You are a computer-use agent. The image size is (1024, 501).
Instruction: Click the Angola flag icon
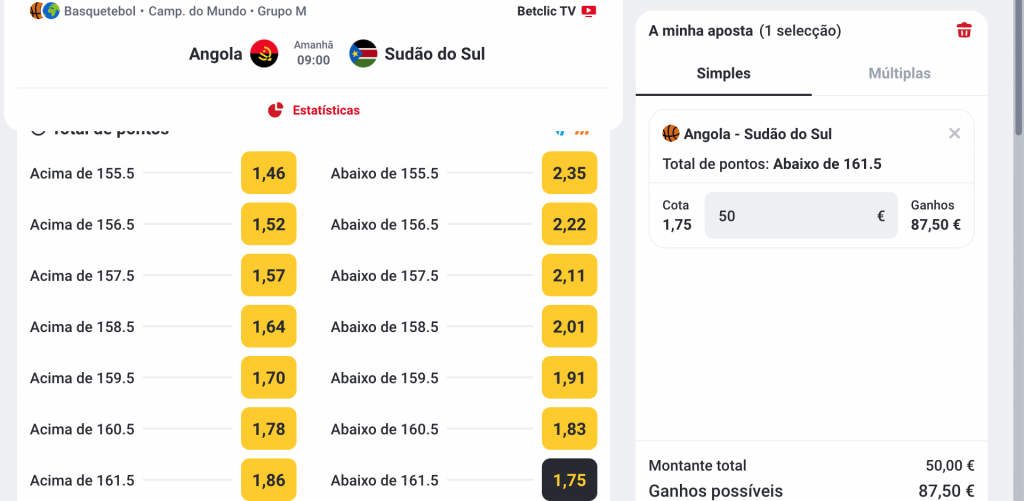(x=264, y=54)
